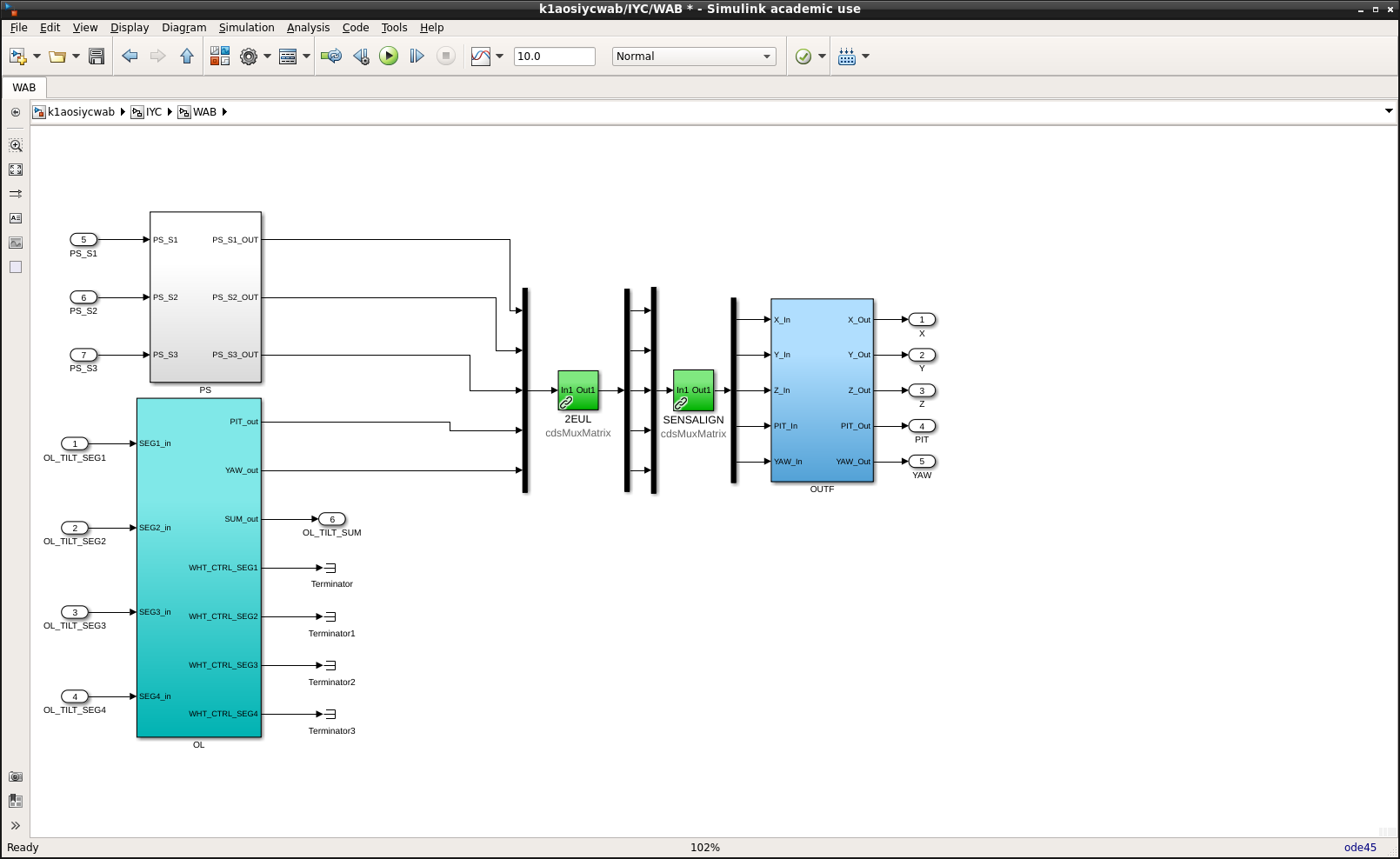
Task: Select the PS subsystem block
Action: (205, 297)
